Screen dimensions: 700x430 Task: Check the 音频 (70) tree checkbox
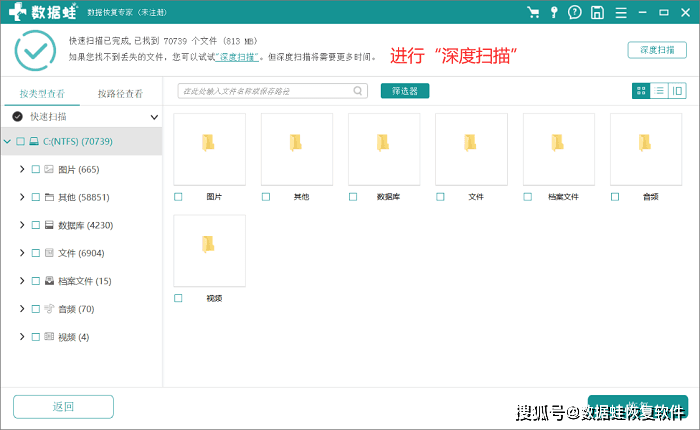[36, 309]
